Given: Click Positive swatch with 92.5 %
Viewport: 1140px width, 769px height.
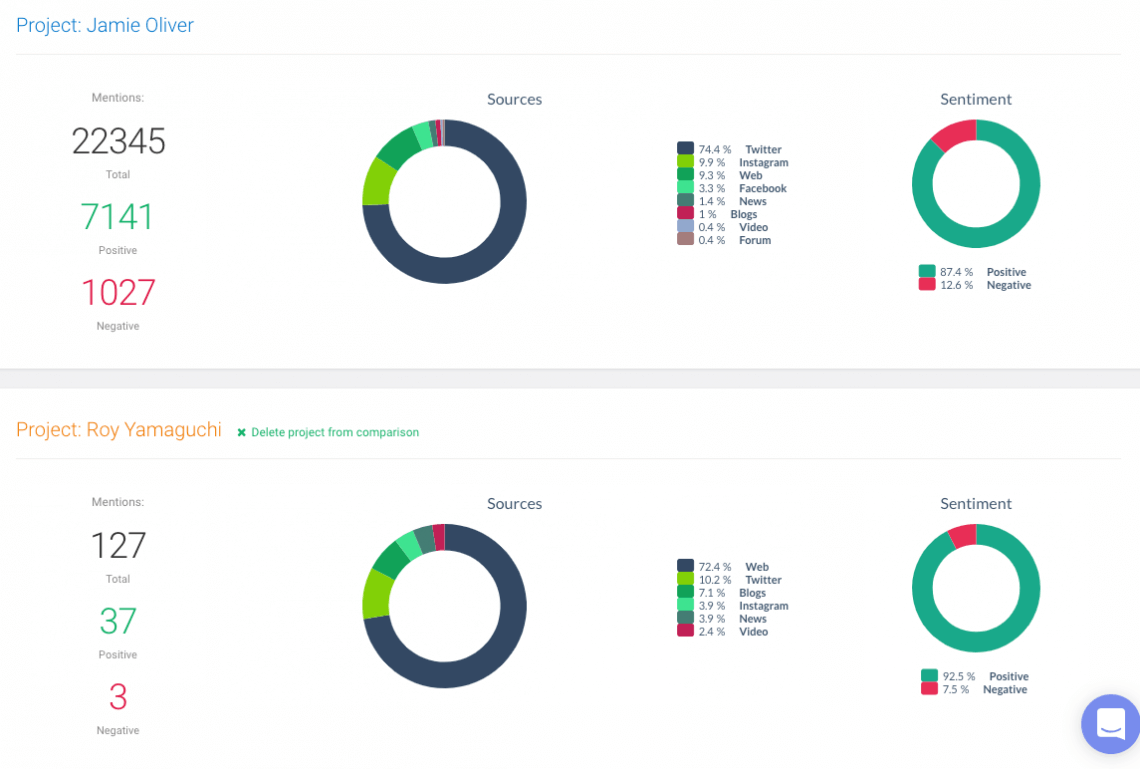Looking at the screenshot, I should point(929,675).
